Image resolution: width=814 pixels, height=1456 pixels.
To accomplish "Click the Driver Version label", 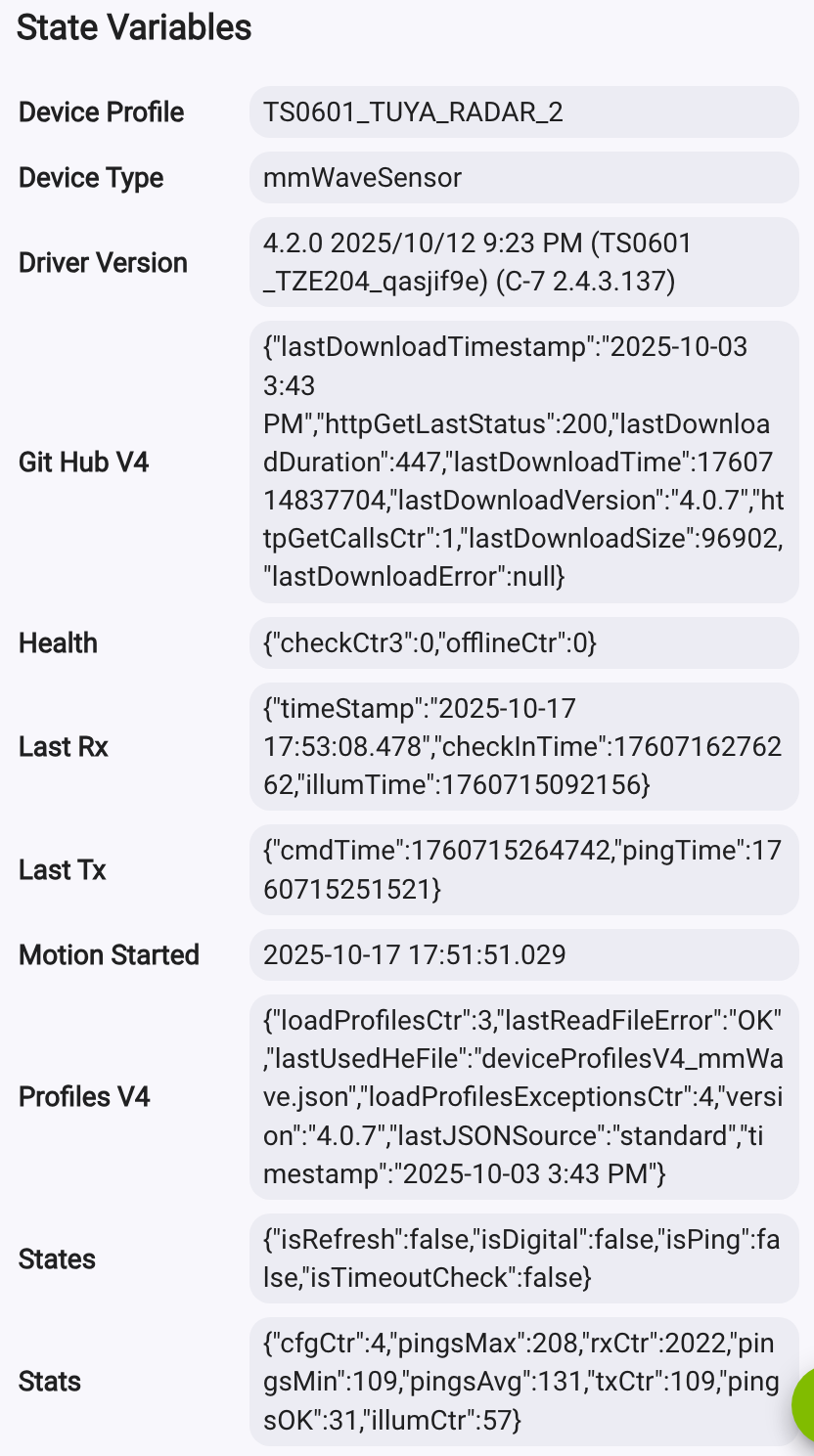I will point(103,263).
